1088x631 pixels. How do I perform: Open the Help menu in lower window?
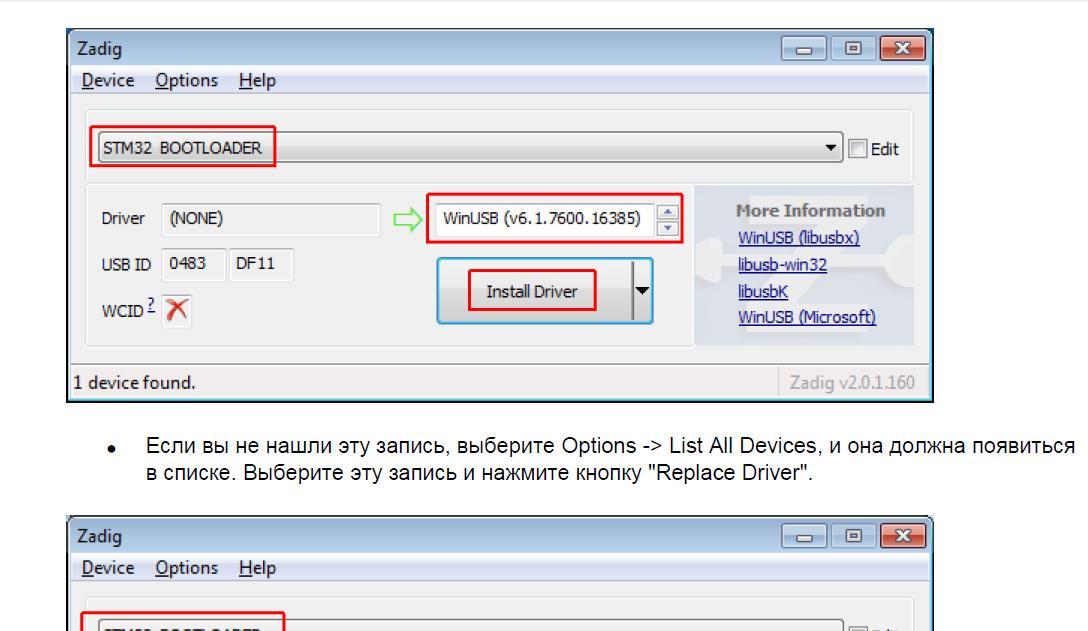pos(257,567)
